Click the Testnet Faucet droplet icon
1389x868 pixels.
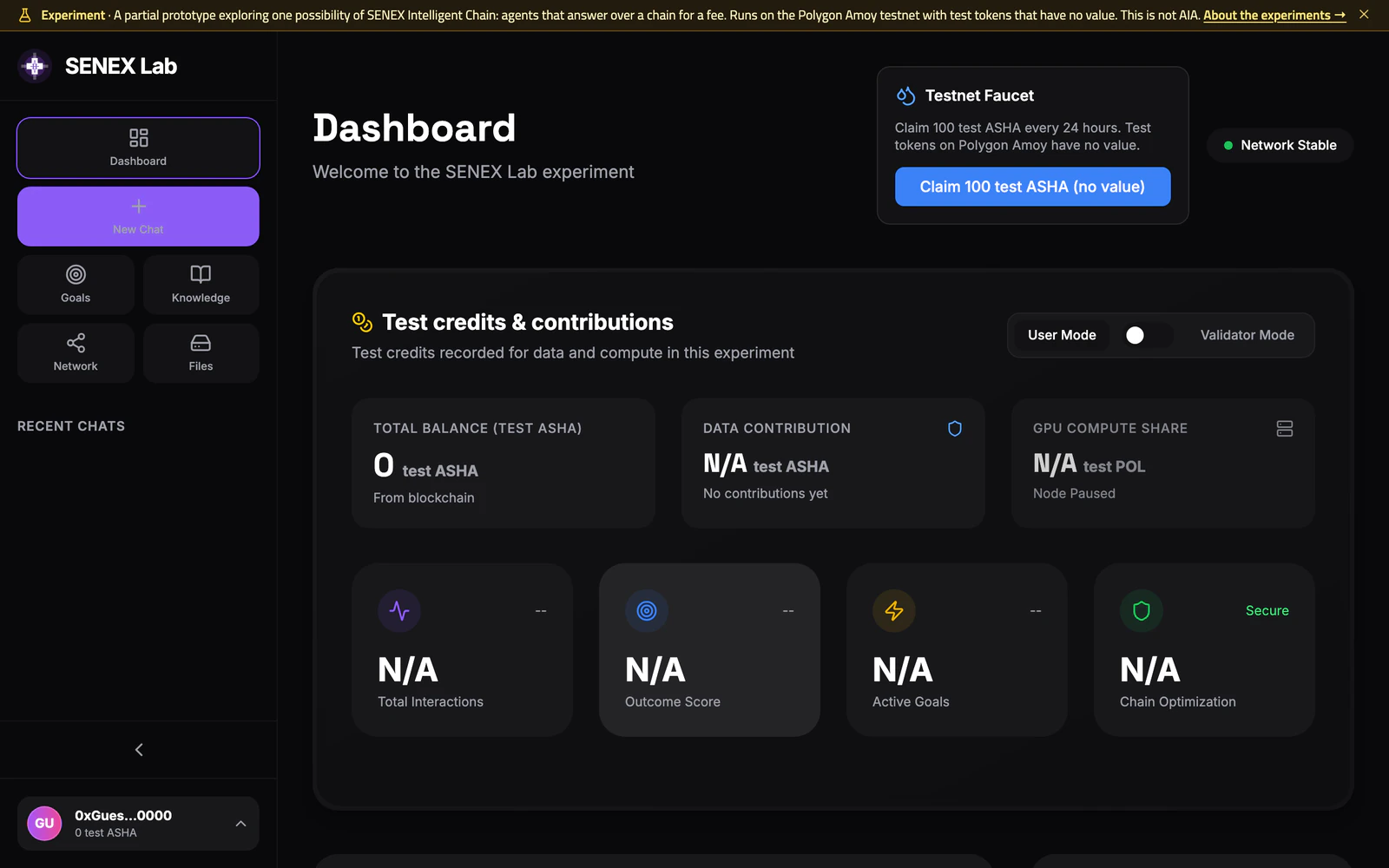905,95
